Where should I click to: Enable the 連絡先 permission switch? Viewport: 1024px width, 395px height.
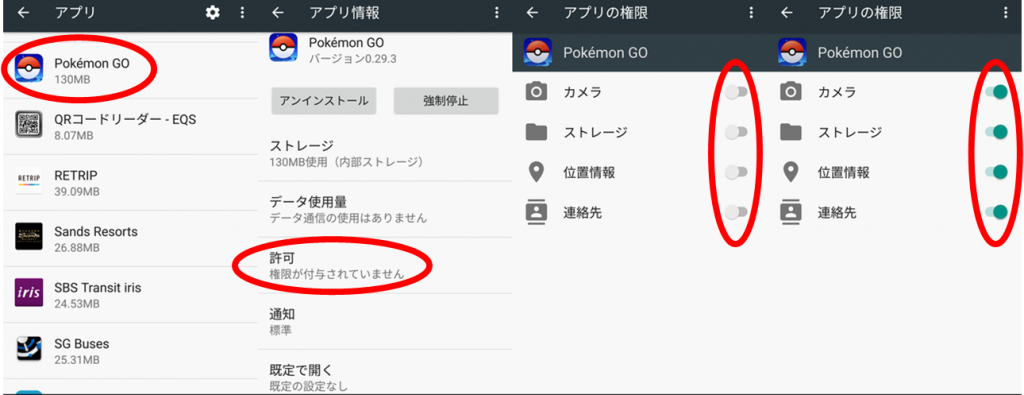[736, 212]
